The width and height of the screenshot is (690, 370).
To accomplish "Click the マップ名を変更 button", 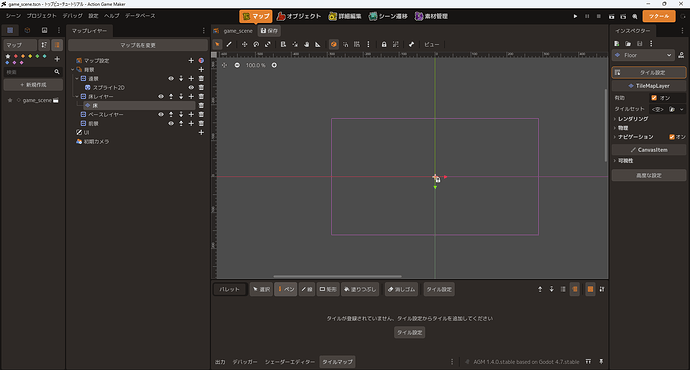I will pos(138,45).
